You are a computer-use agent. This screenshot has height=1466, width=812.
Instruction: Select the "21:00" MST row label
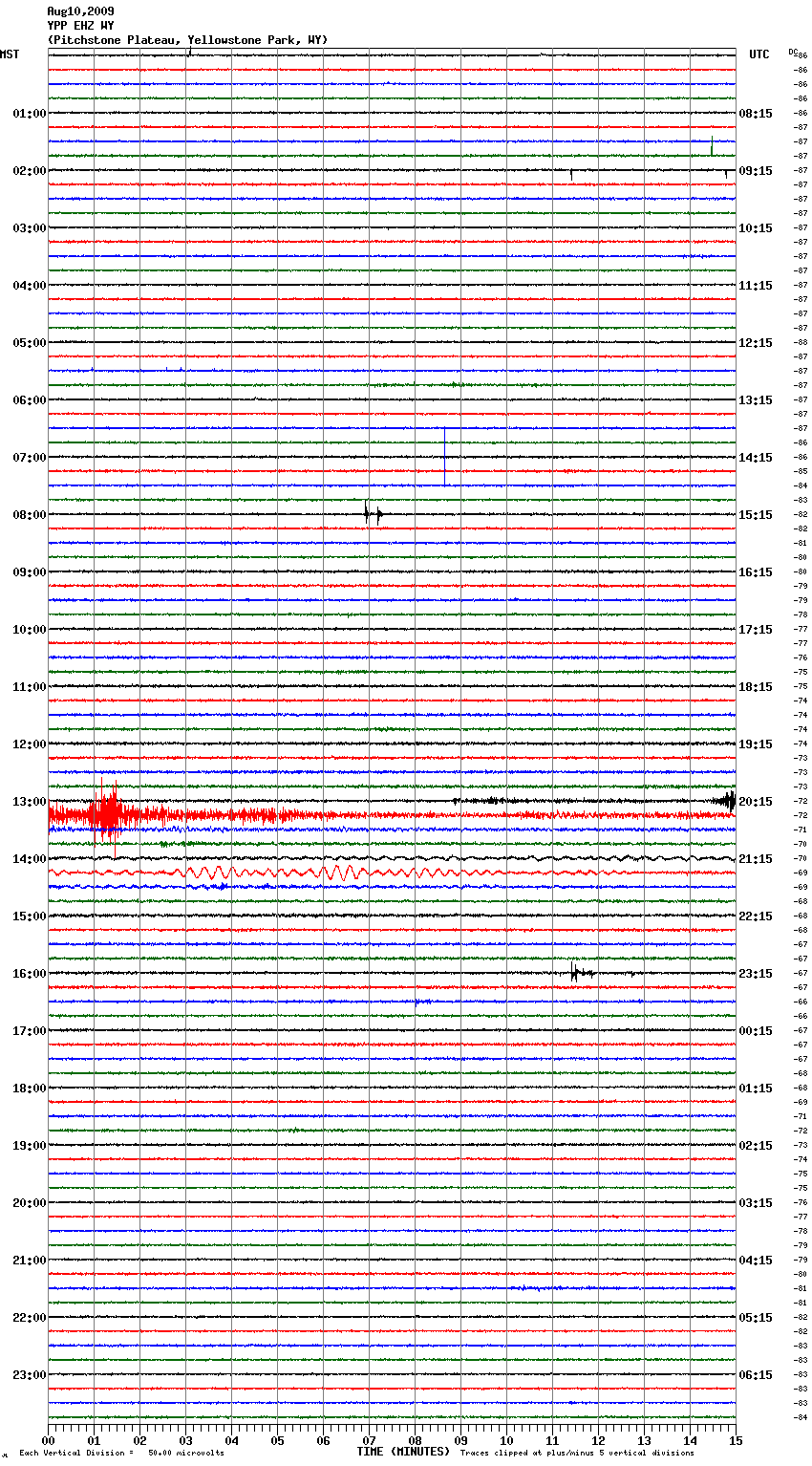coord(30,1261)
